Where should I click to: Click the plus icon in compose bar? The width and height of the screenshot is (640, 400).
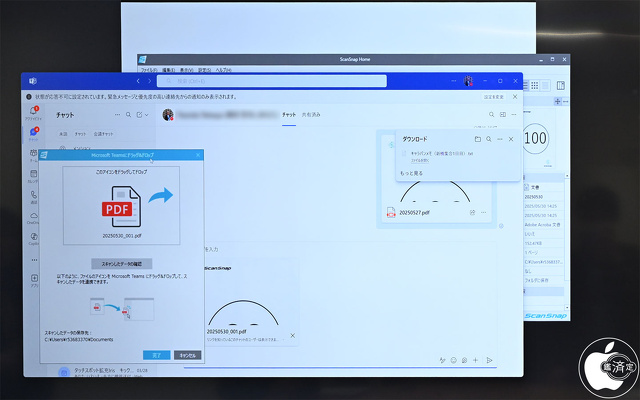[x=477, y=360]
